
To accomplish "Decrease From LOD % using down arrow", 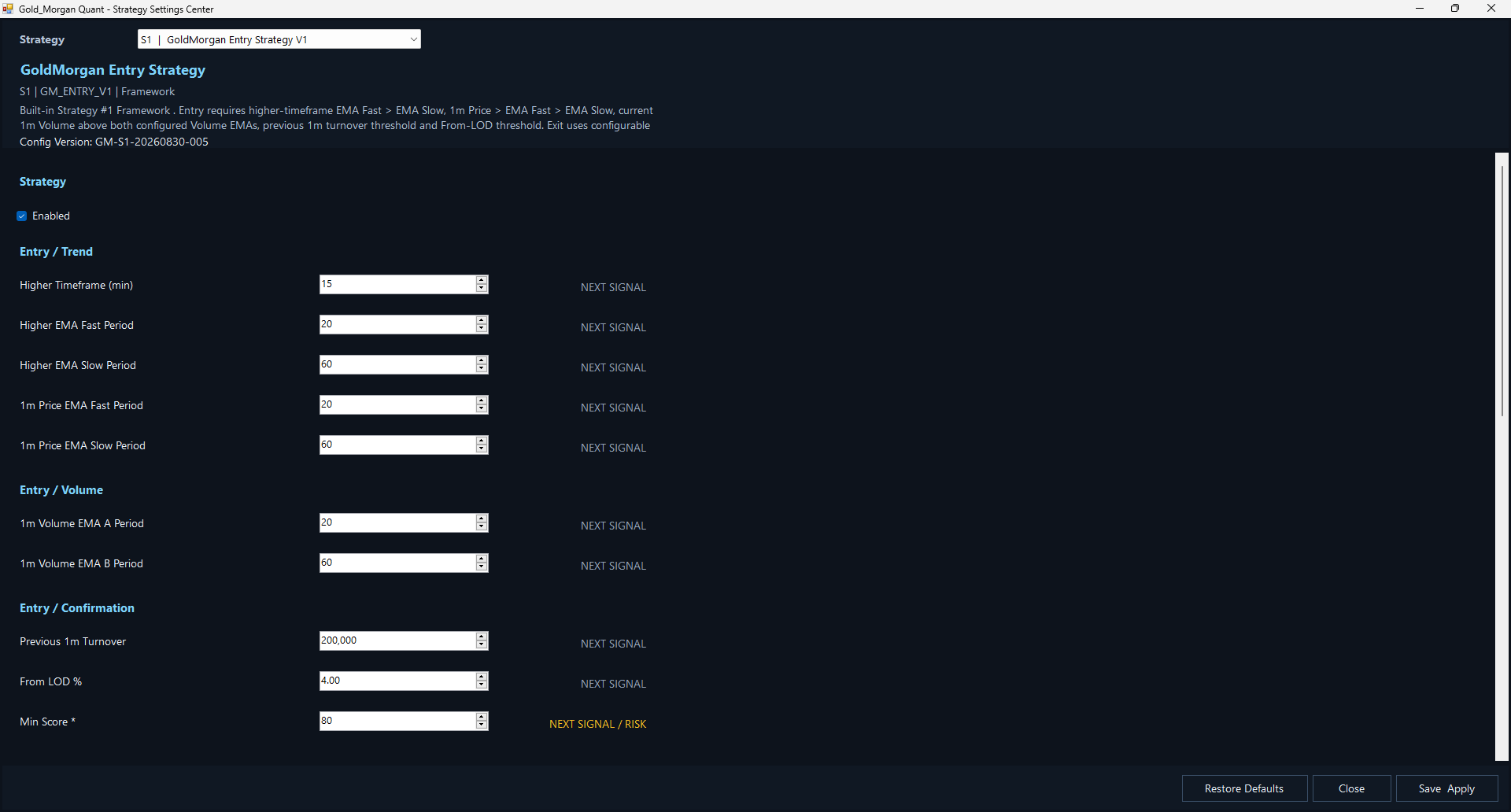I will [x=482, y=685].
